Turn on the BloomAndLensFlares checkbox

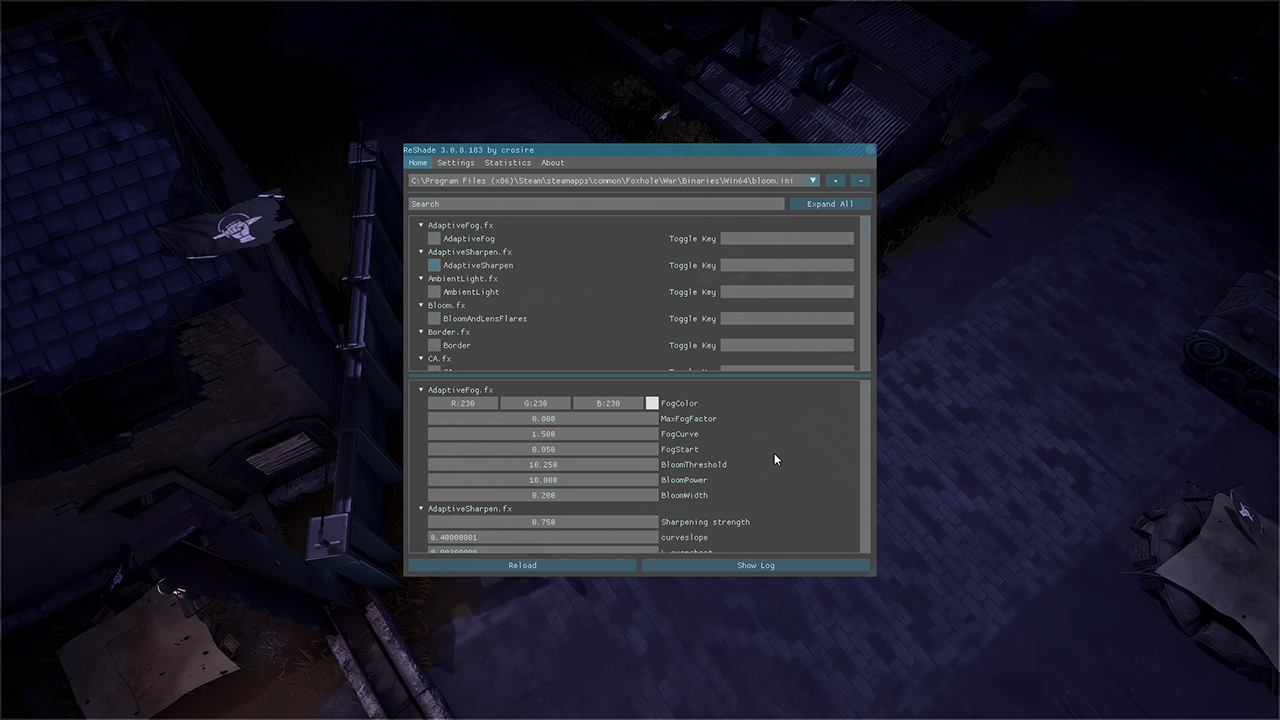434,319
